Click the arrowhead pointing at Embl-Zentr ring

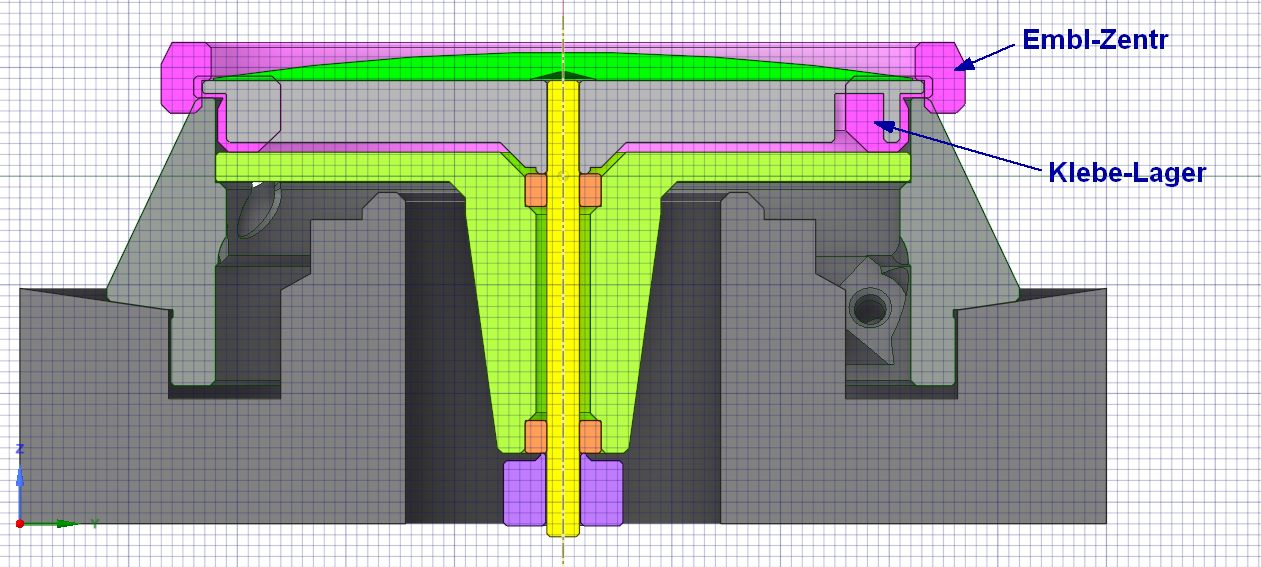coord(964,65)
